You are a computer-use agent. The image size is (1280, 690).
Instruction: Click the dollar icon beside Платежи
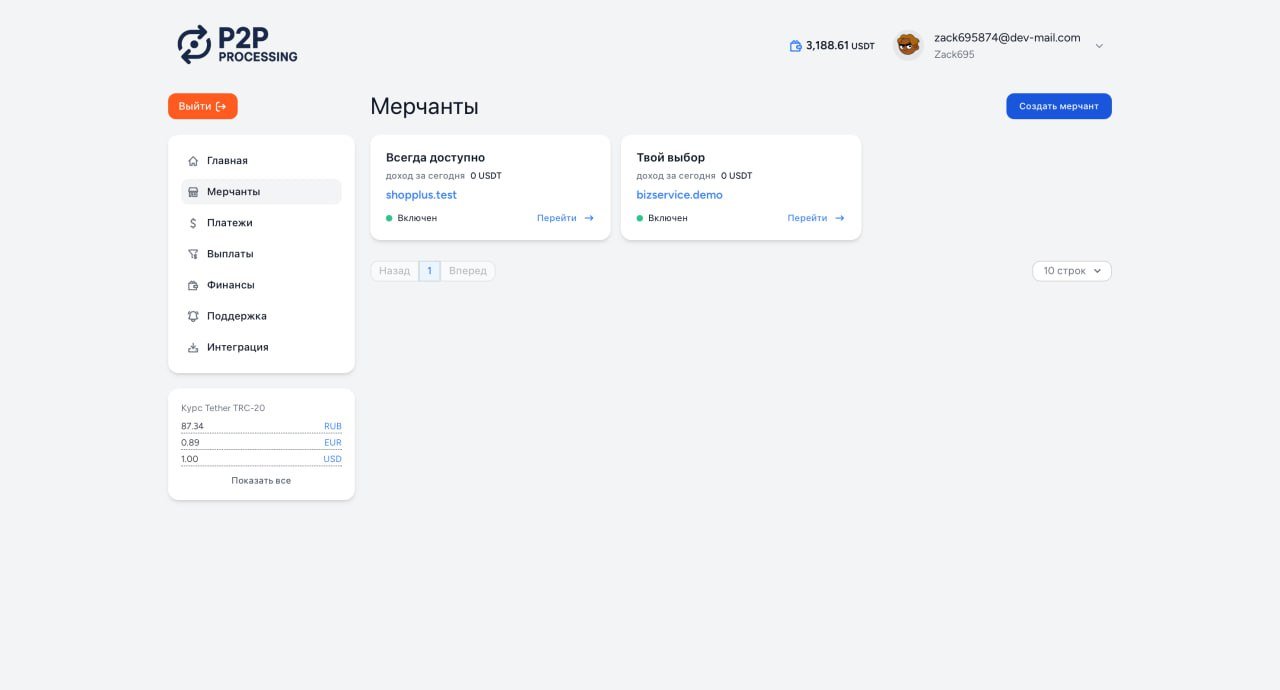click(x=193, y=223)
